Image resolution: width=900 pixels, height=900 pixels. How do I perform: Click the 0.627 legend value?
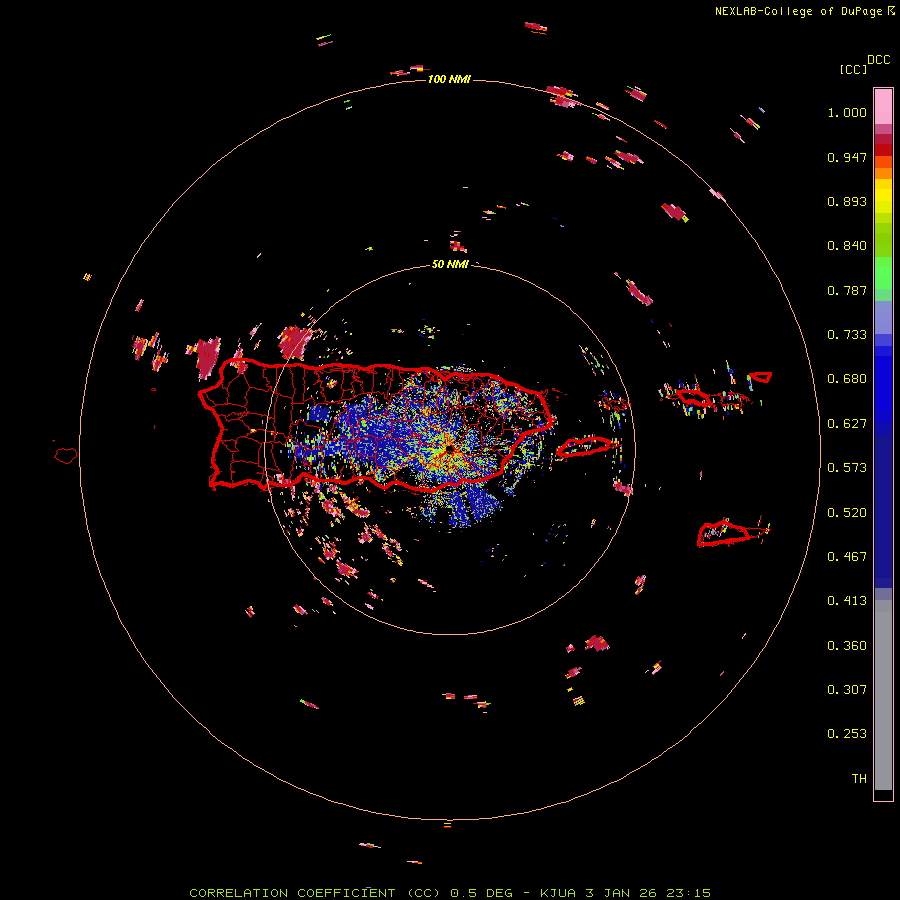[x=847, y=424]
